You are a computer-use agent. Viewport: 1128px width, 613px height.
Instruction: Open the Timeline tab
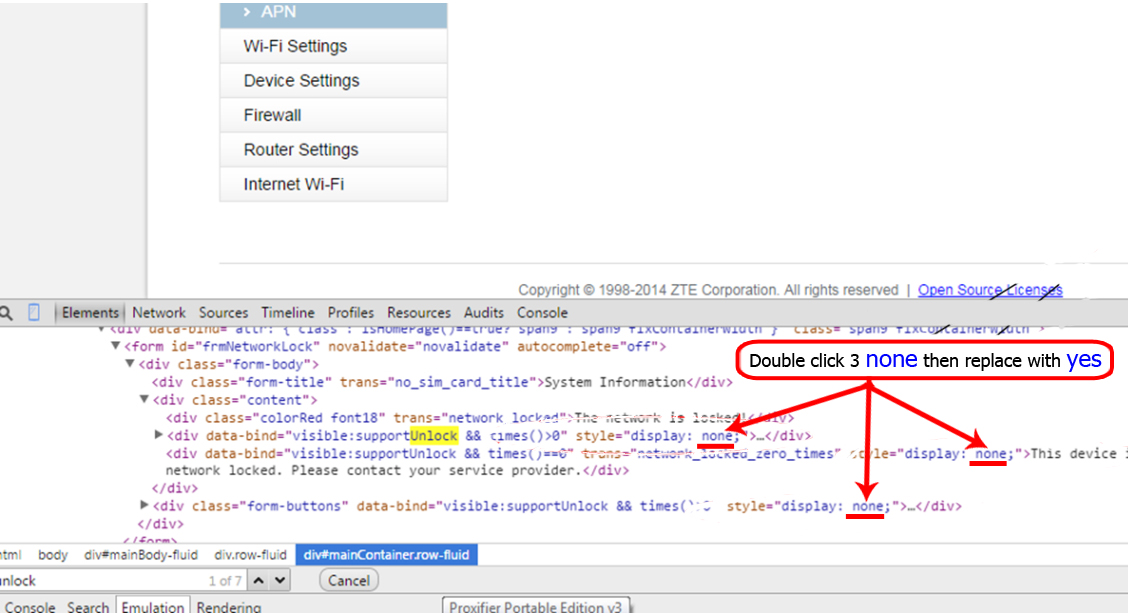click(x=288, y=313)
